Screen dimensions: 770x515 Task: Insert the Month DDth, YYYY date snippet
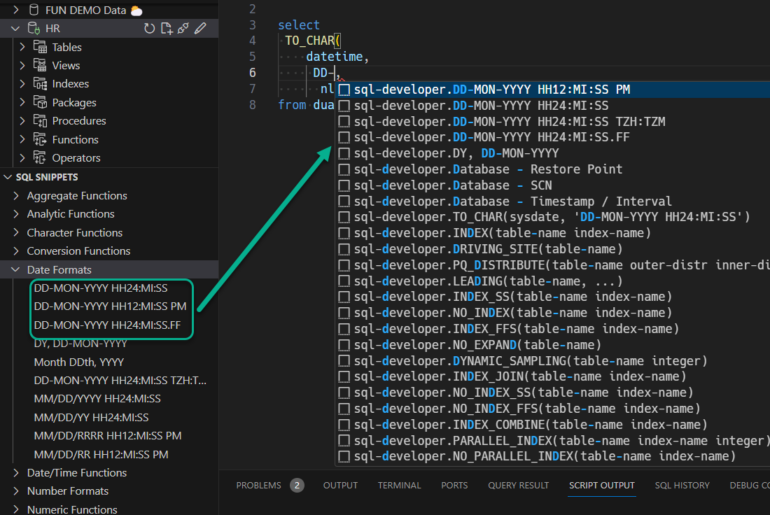(79, 362)
